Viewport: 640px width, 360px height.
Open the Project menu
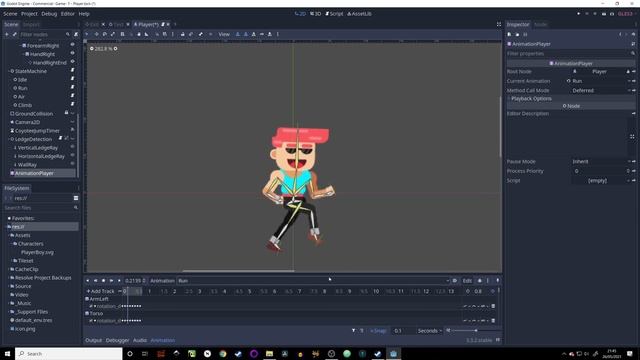29,14
